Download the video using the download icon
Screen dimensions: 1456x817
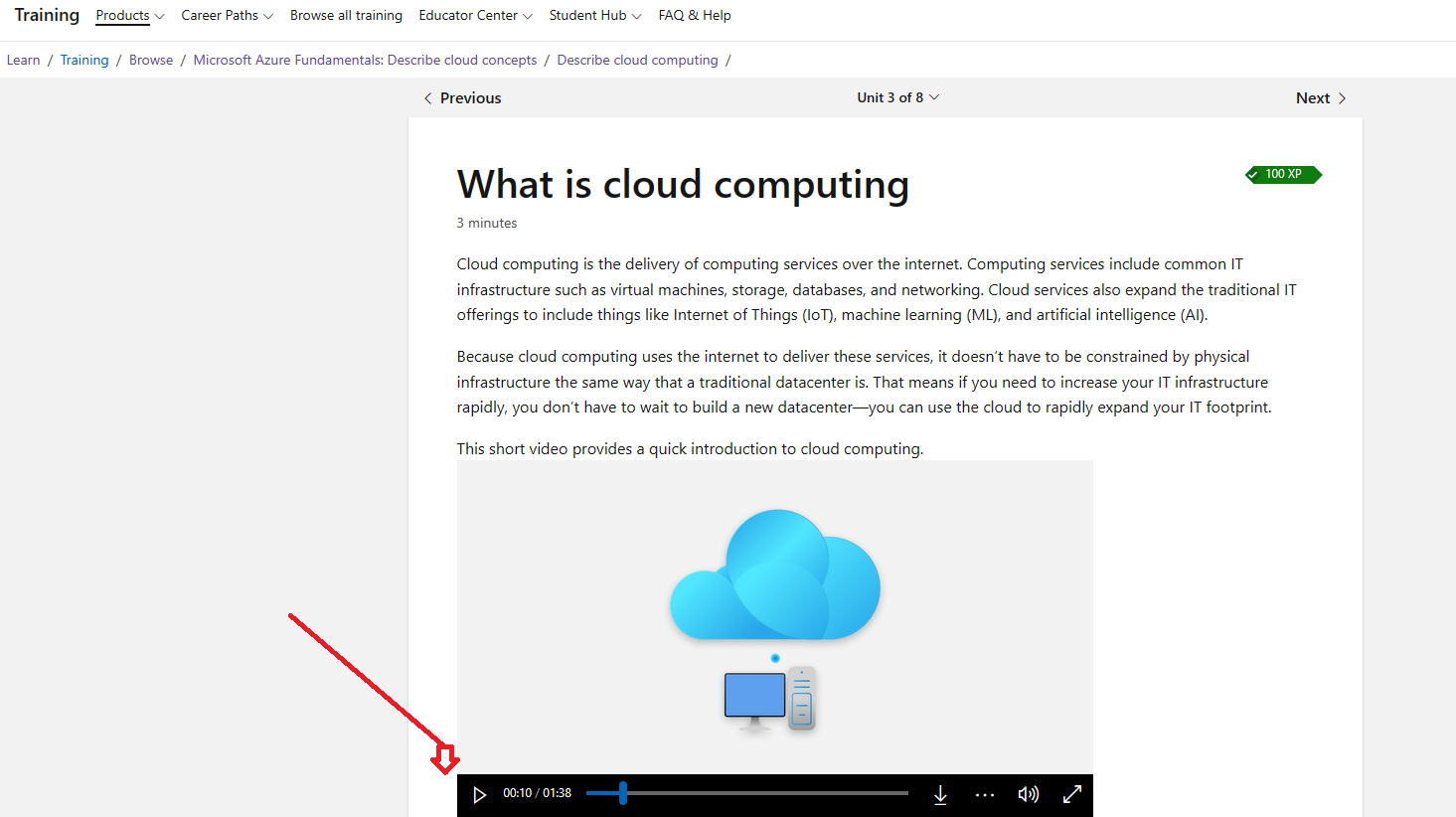pyautogui.click(x=940, y=794)
